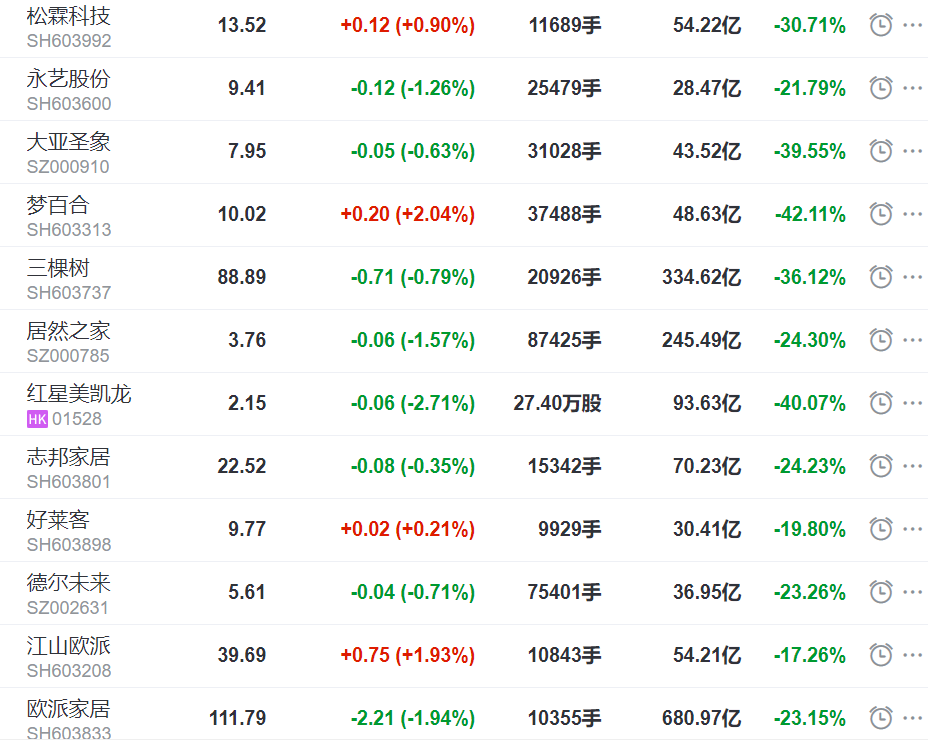Set price alert clock for 志邦家居
The image size is (928, 740).
[x=881, y=466]
